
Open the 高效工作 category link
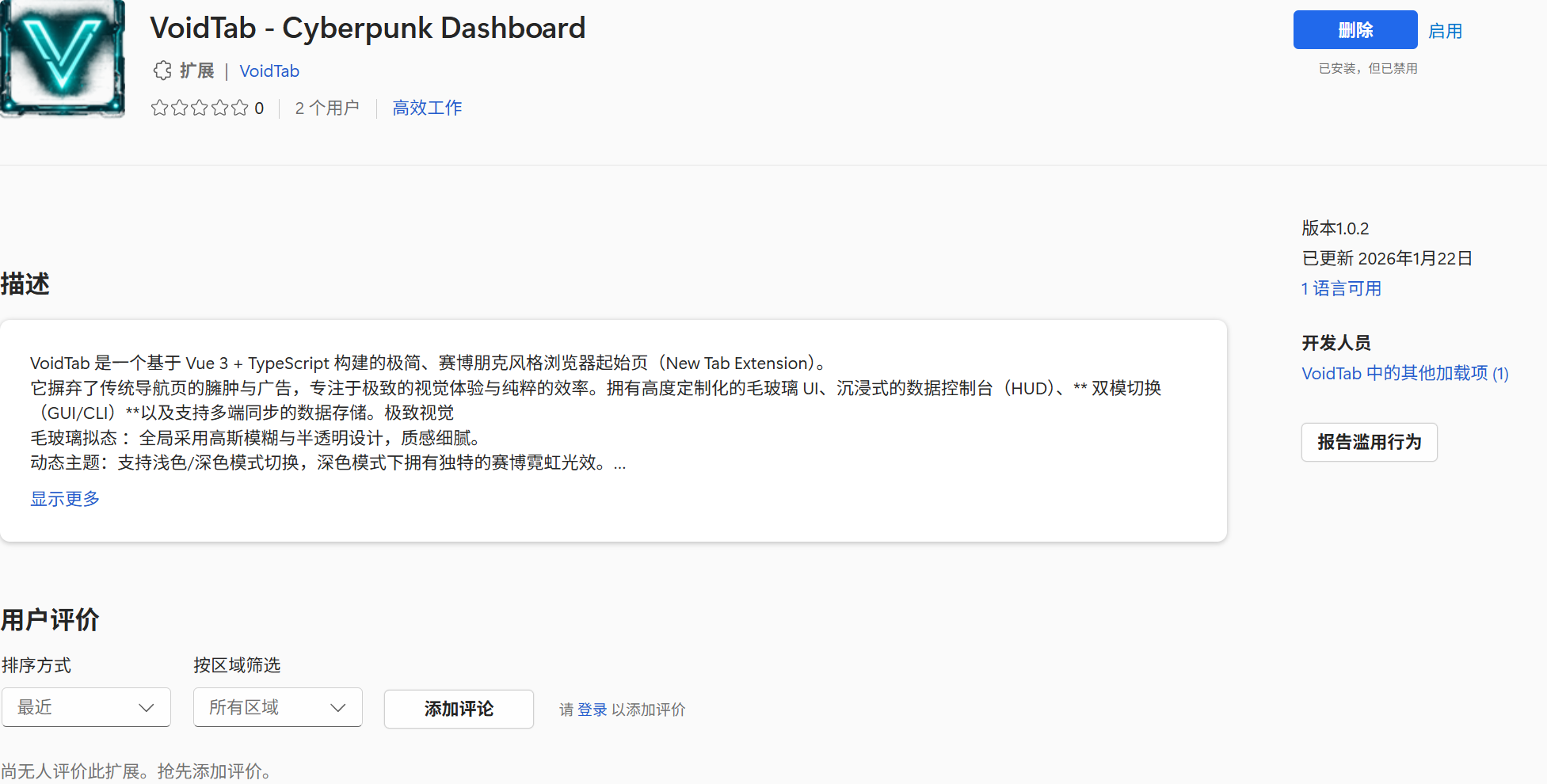tap(427, 108)
